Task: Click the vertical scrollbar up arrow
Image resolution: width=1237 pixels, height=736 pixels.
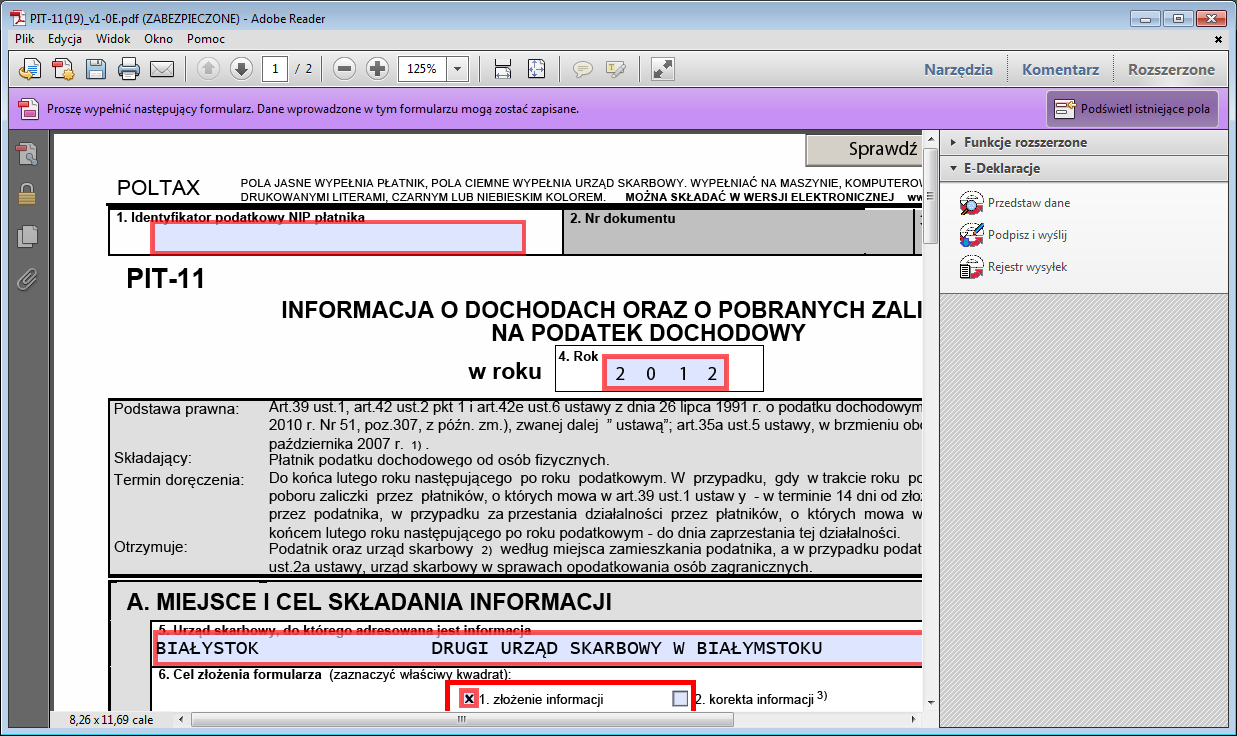Action: (929, 137)
